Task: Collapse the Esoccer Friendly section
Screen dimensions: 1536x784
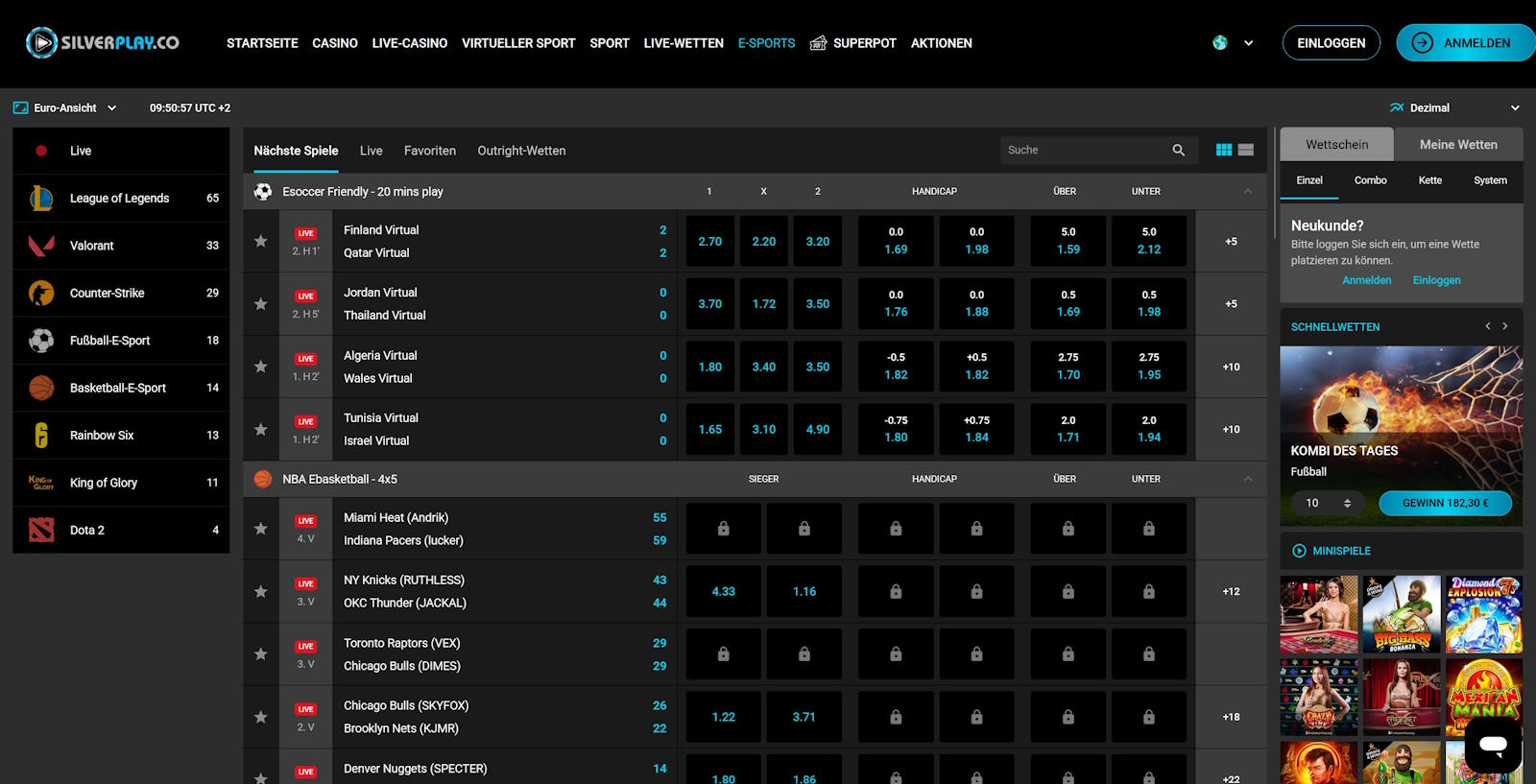Action: pyautogui.click(x=1248, y=191)
